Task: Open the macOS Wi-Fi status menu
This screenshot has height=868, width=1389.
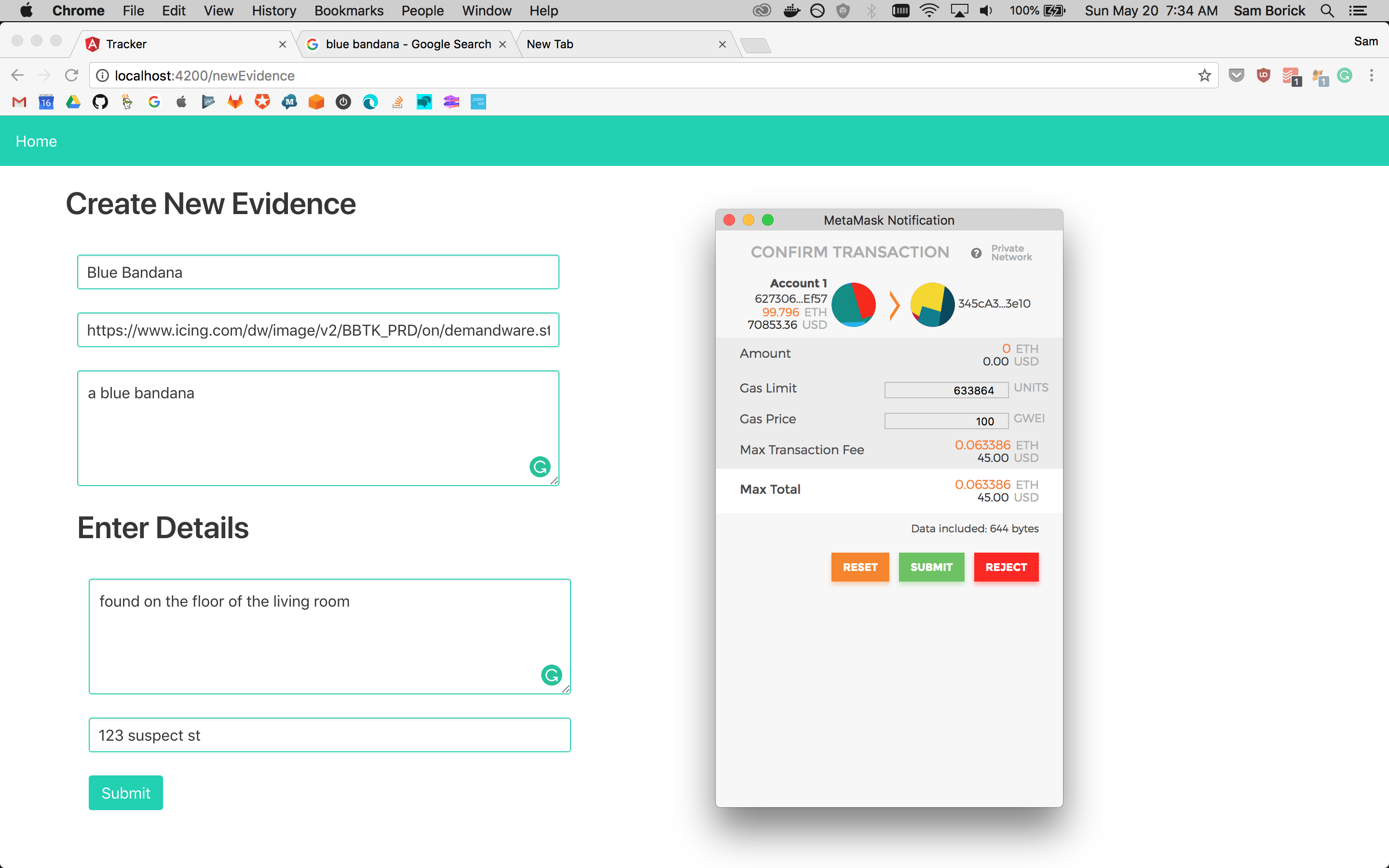Action: click(x=929, y=11)
